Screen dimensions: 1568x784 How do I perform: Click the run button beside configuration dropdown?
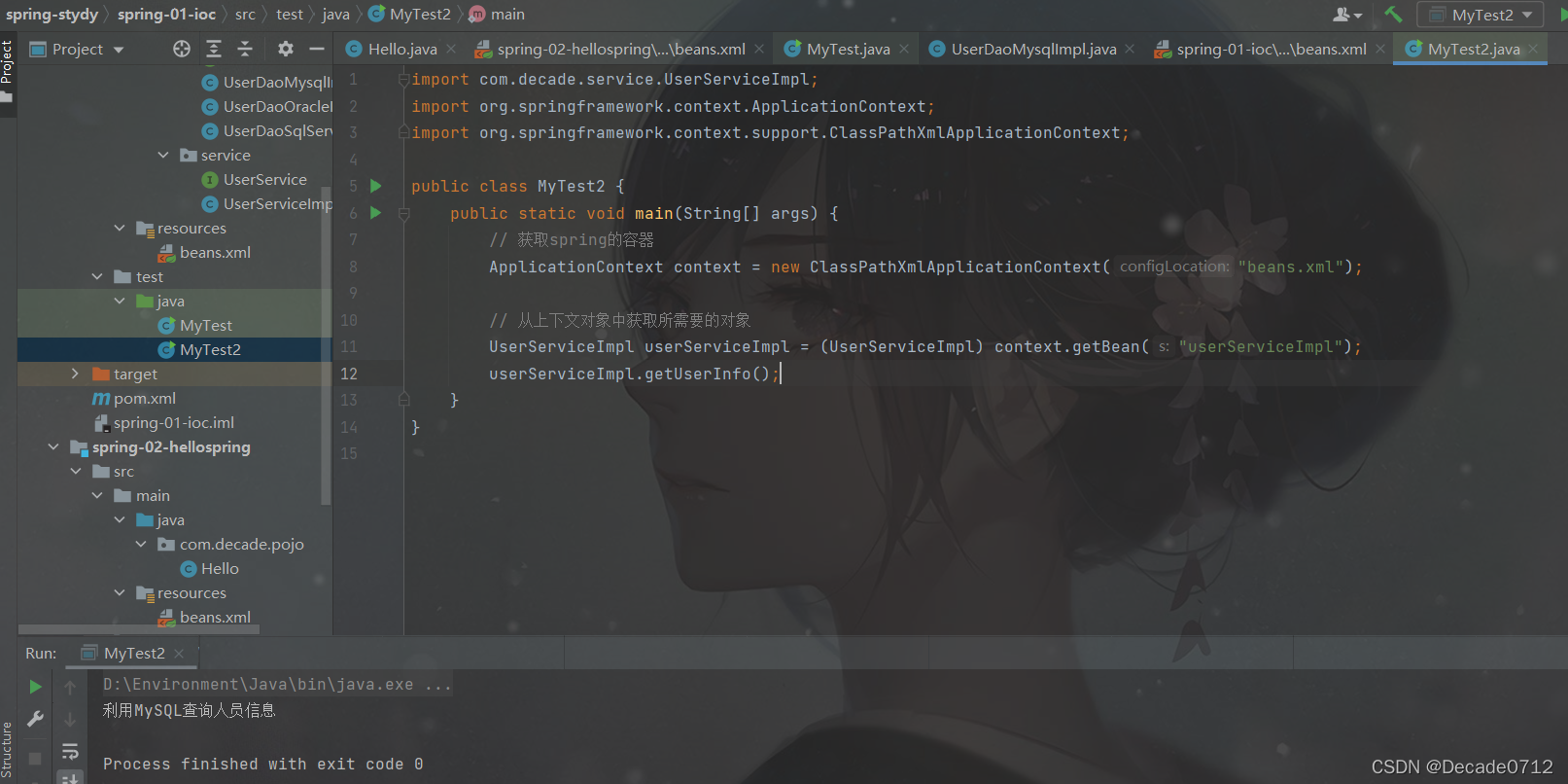(1562, 15)
